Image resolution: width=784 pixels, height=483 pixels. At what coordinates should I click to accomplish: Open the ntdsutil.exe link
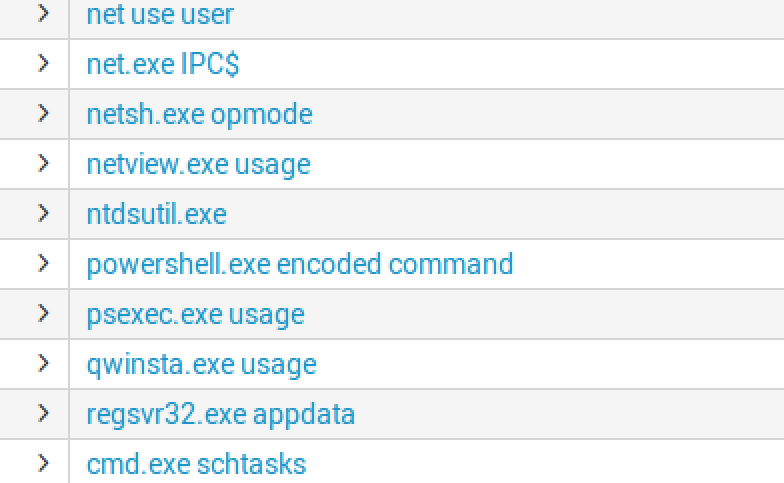point(156,214)
